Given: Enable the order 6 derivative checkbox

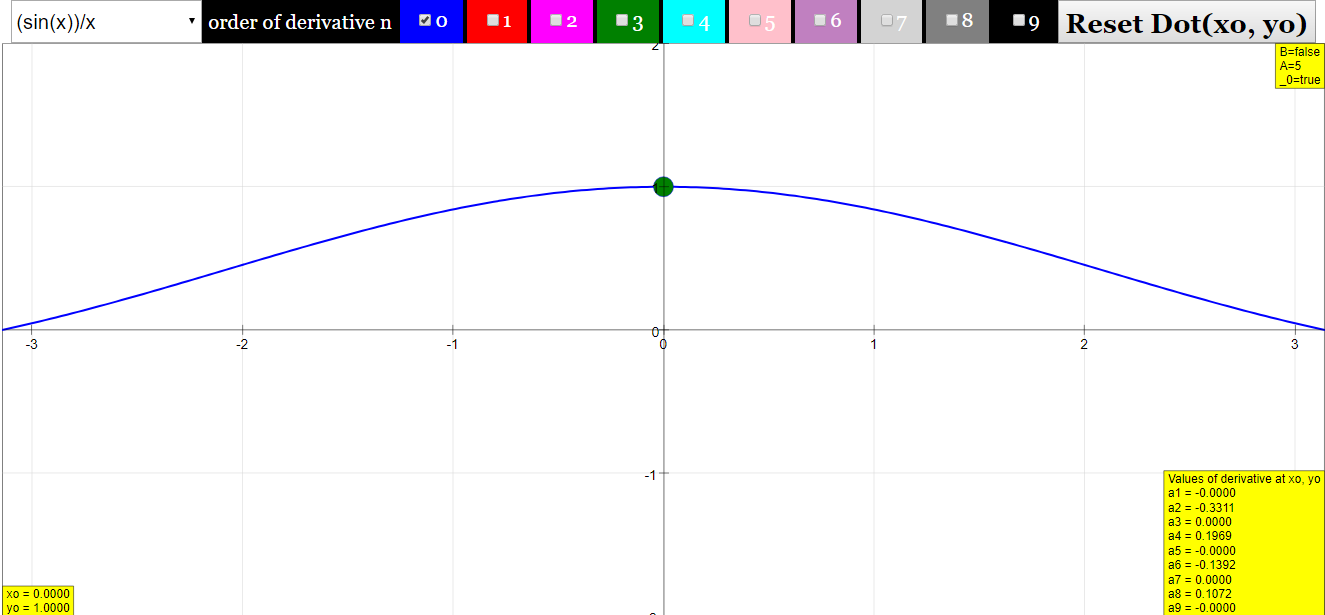Looking at the screenshot, I should (x=820, y=20).
